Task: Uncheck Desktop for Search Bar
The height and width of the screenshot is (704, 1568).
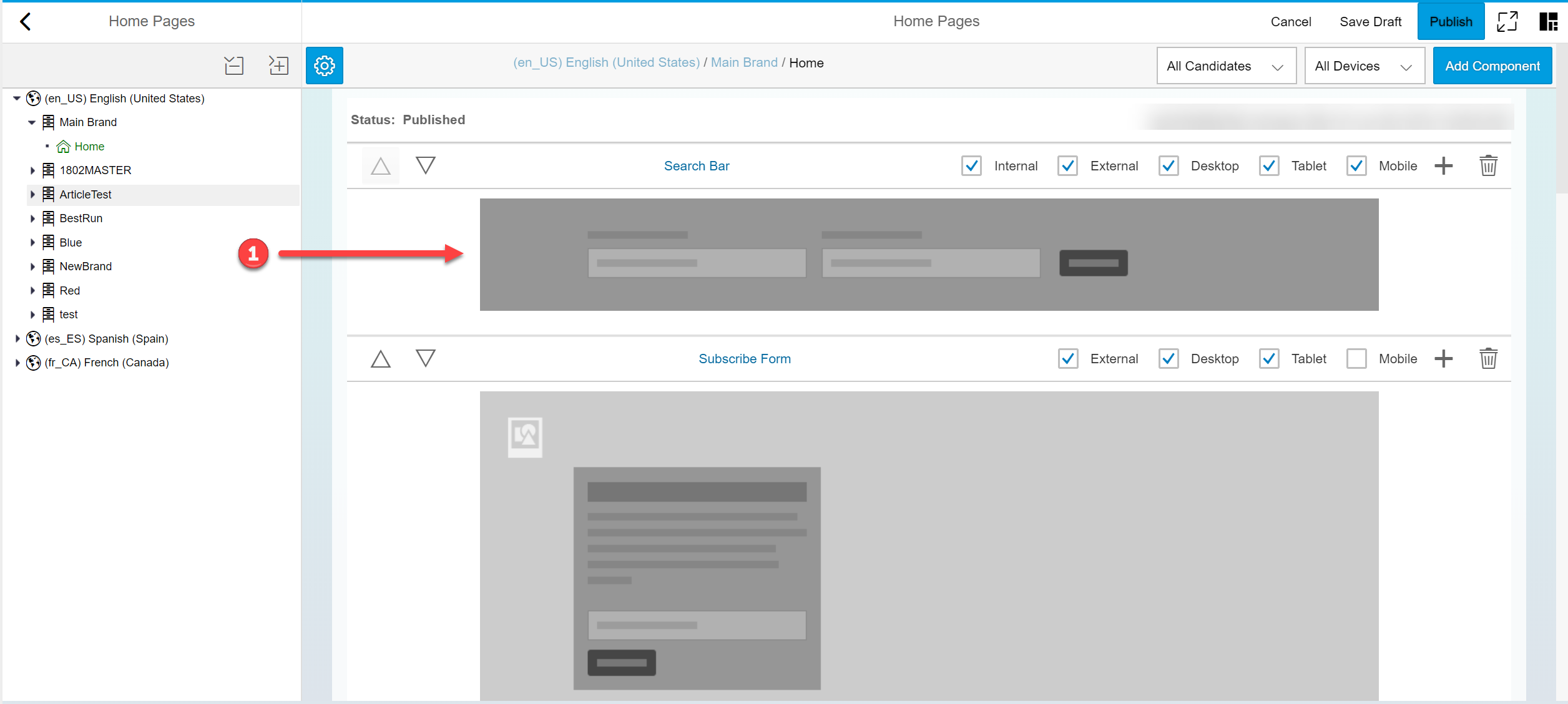Action: tap(1169, 166)
